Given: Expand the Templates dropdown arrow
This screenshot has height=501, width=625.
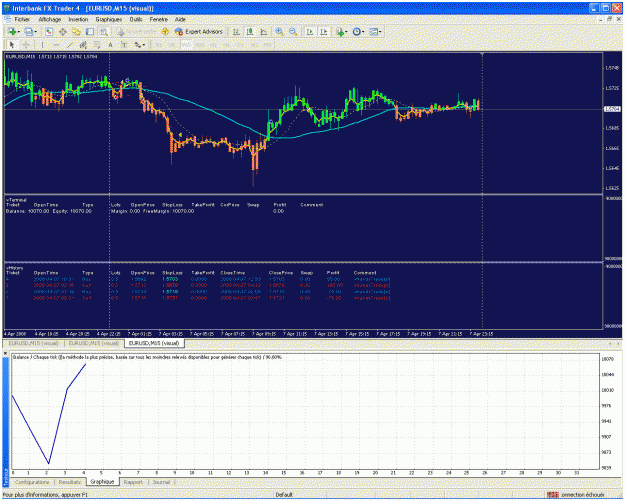Looking at the screenshot, I should click(x=380, y=31).
